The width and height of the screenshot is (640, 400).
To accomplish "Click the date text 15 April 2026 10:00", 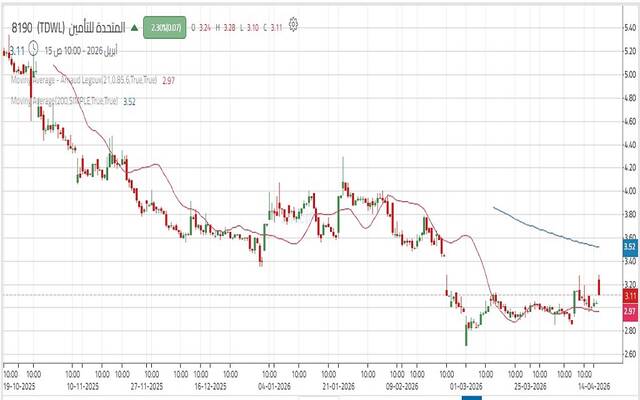I will point(81,48).
